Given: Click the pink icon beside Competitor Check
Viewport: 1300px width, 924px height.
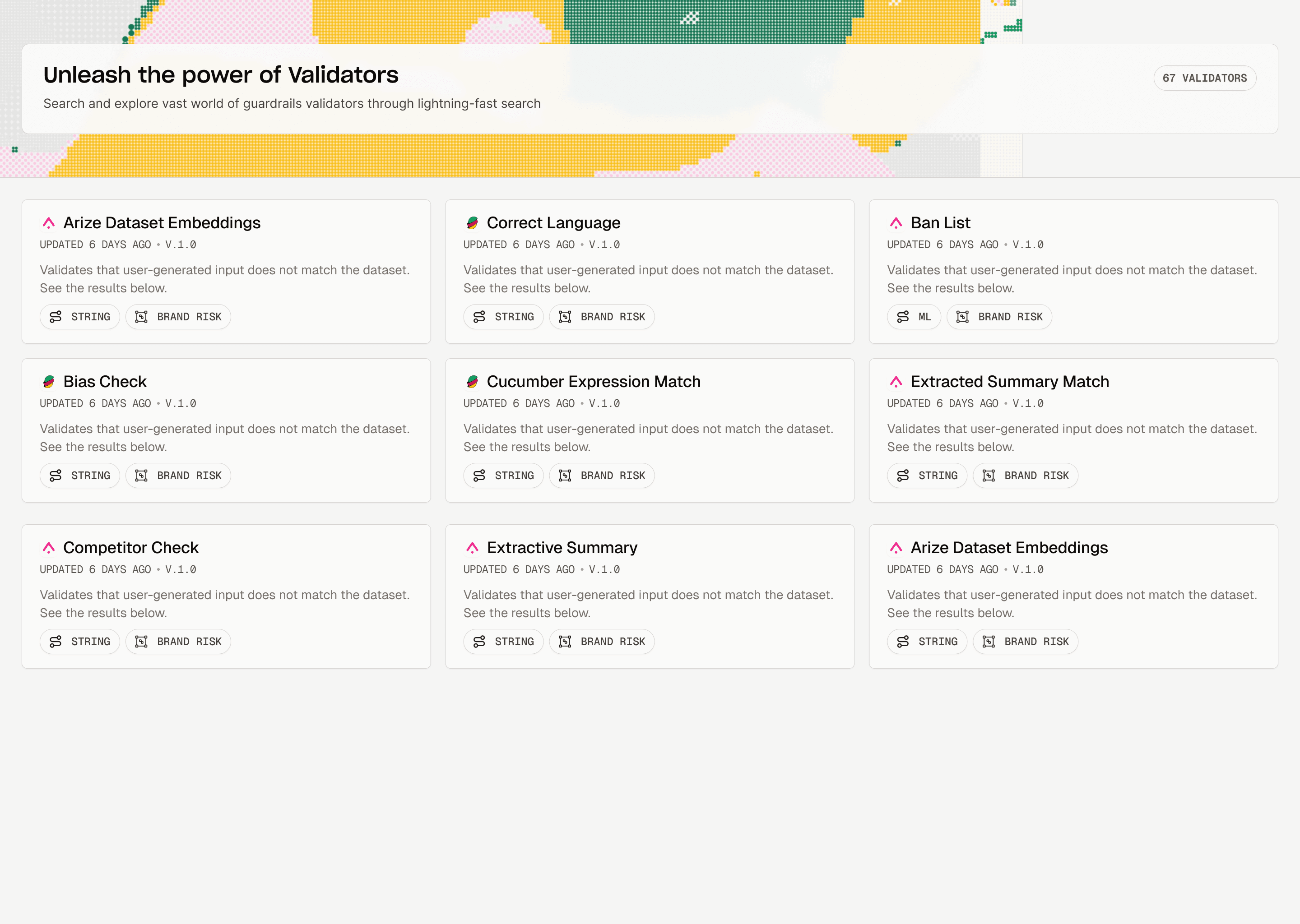Looking at the screenshot, I should pyautogui.click(x=48, y=548).
